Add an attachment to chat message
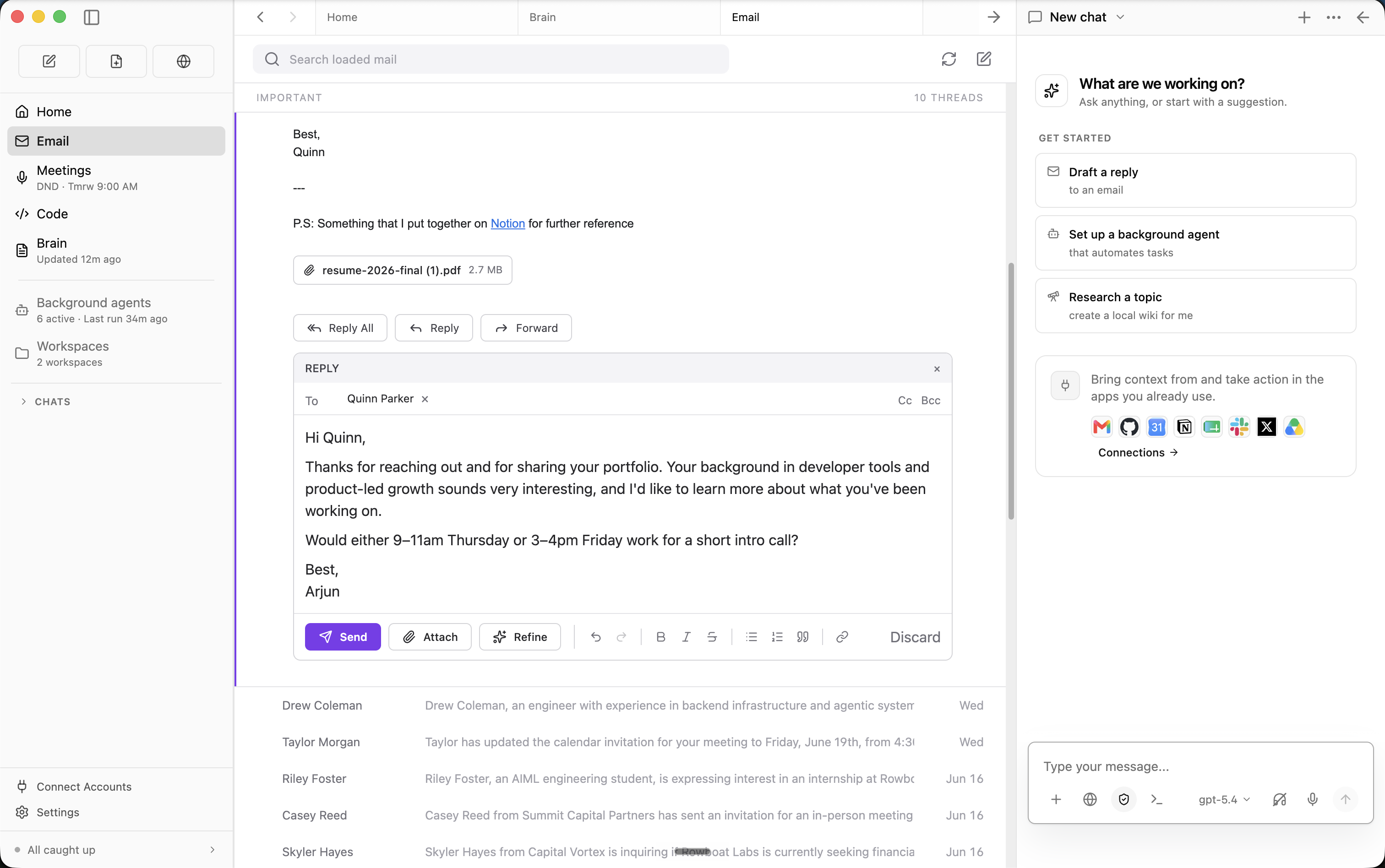 [x=1055, y=799]
